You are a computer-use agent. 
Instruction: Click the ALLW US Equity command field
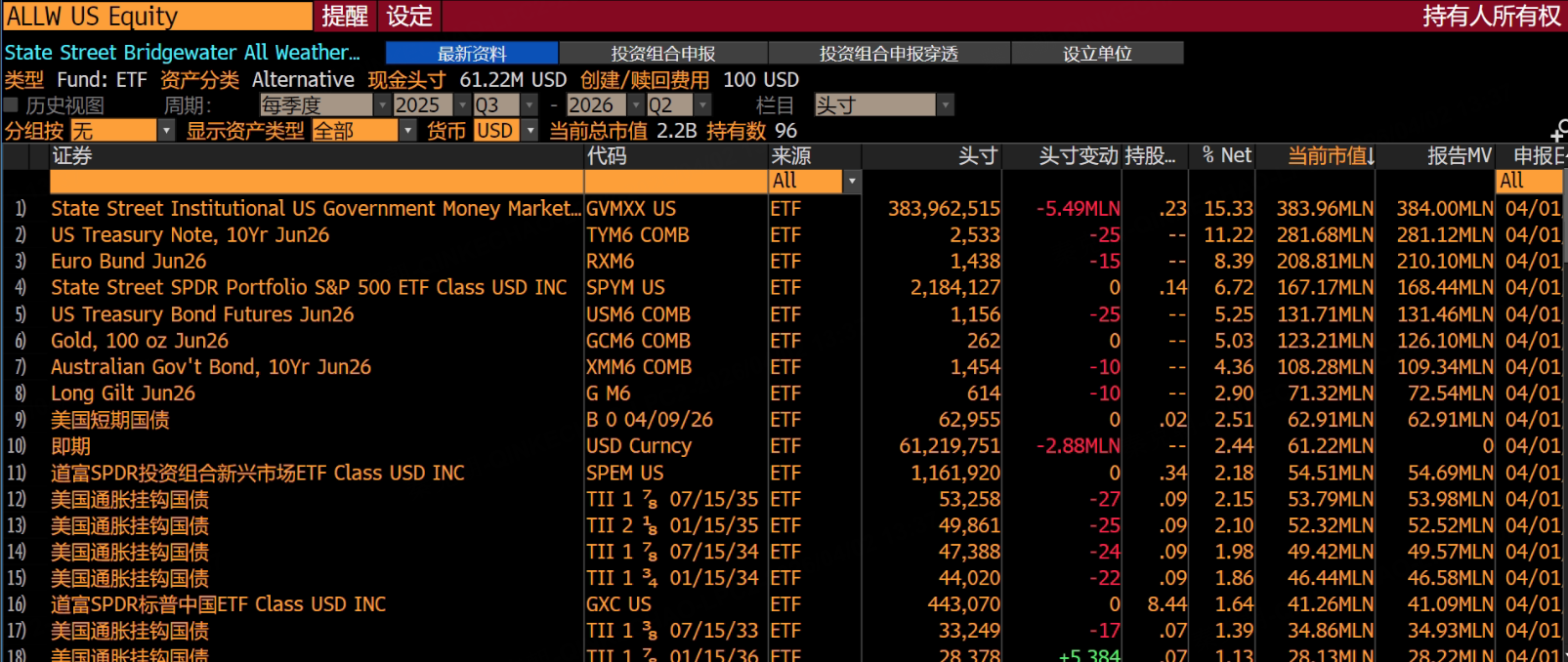coord(157,16)
